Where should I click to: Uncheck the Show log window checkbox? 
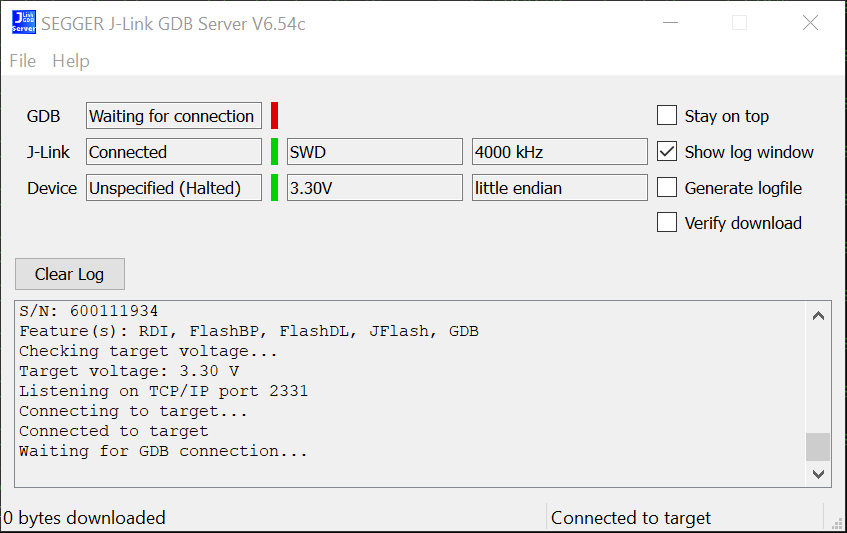coord(667,152)
